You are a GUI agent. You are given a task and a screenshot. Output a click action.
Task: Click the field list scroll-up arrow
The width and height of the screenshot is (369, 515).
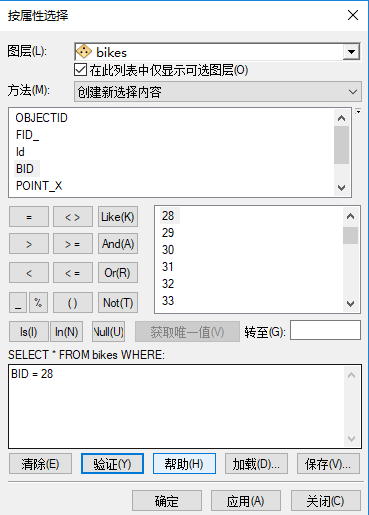(x=341, y=118)
